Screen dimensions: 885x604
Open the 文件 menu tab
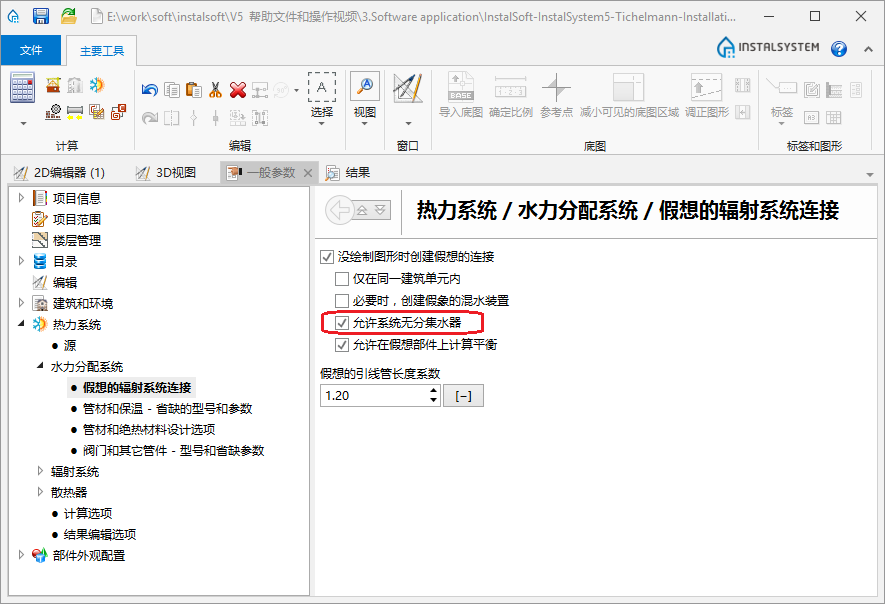31,50
